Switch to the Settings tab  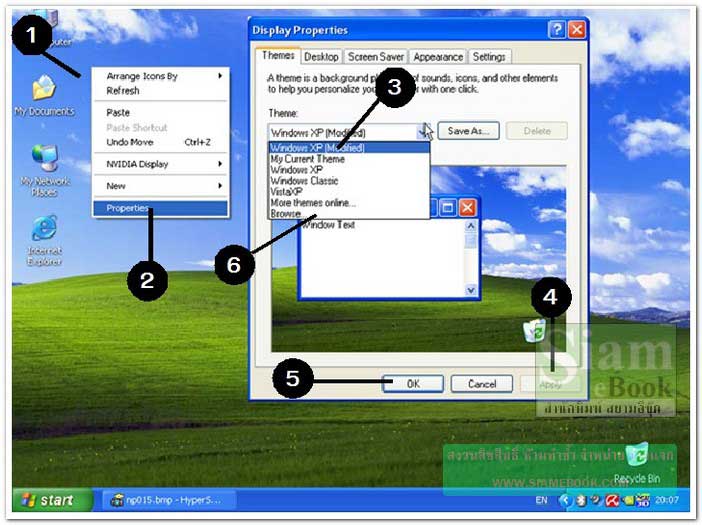click(489, 57)
